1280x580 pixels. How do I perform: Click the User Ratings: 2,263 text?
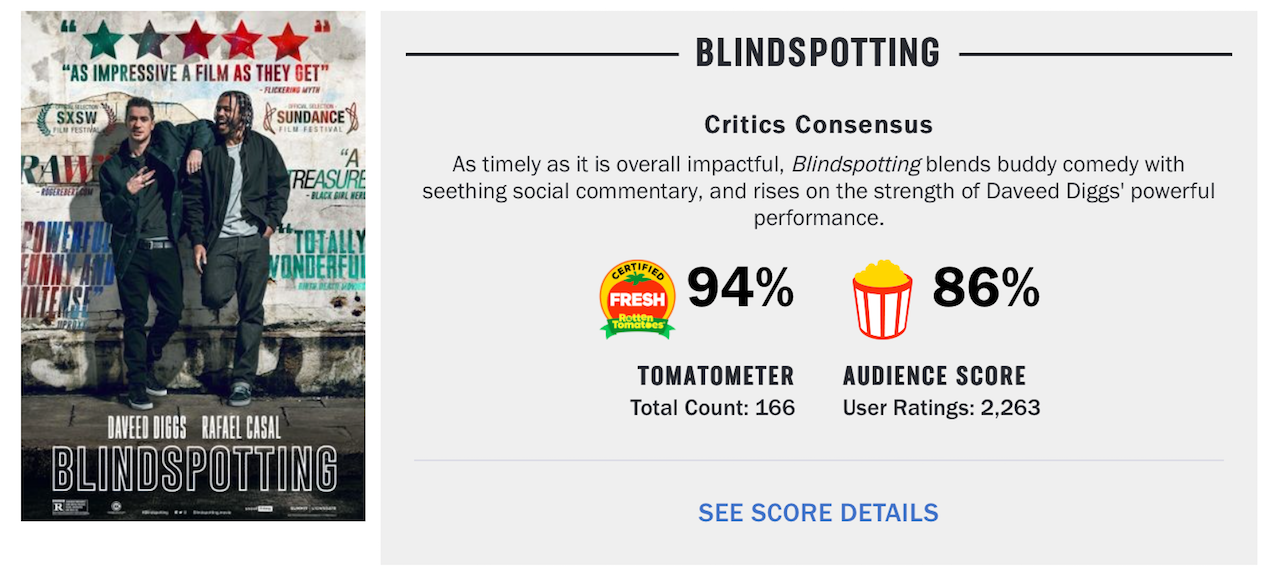click(x=942, y=408)
